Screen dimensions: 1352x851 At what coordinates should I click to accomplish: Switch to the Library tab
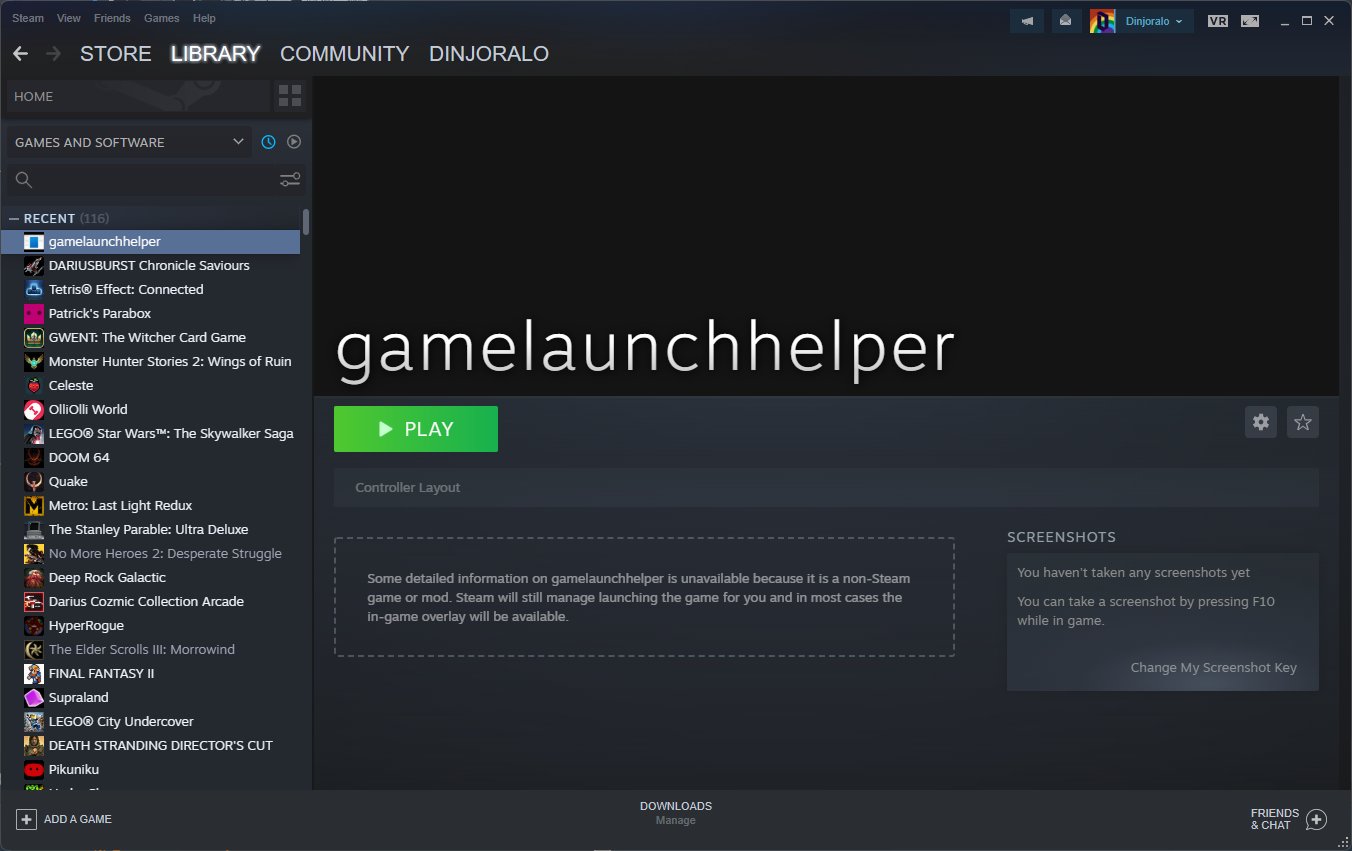coord(215,54)
